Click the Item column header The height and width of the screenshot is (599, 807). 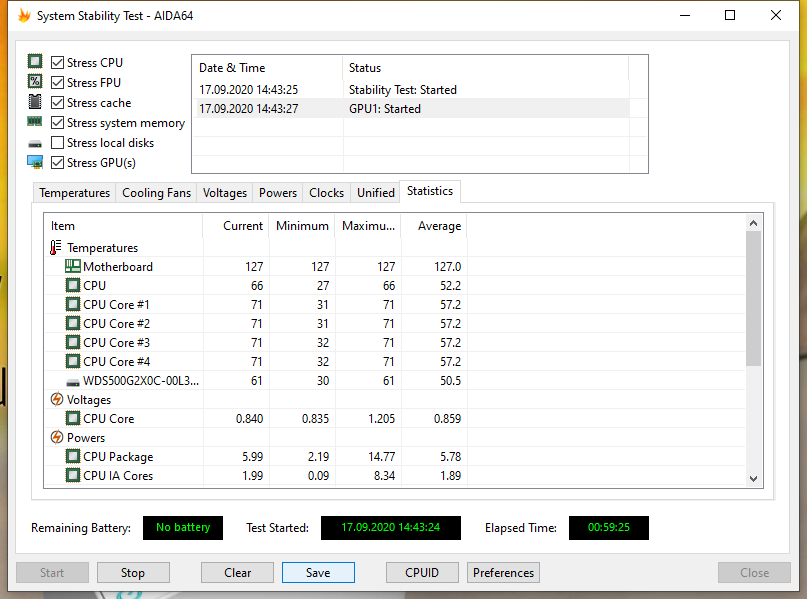tap(124, 226)
